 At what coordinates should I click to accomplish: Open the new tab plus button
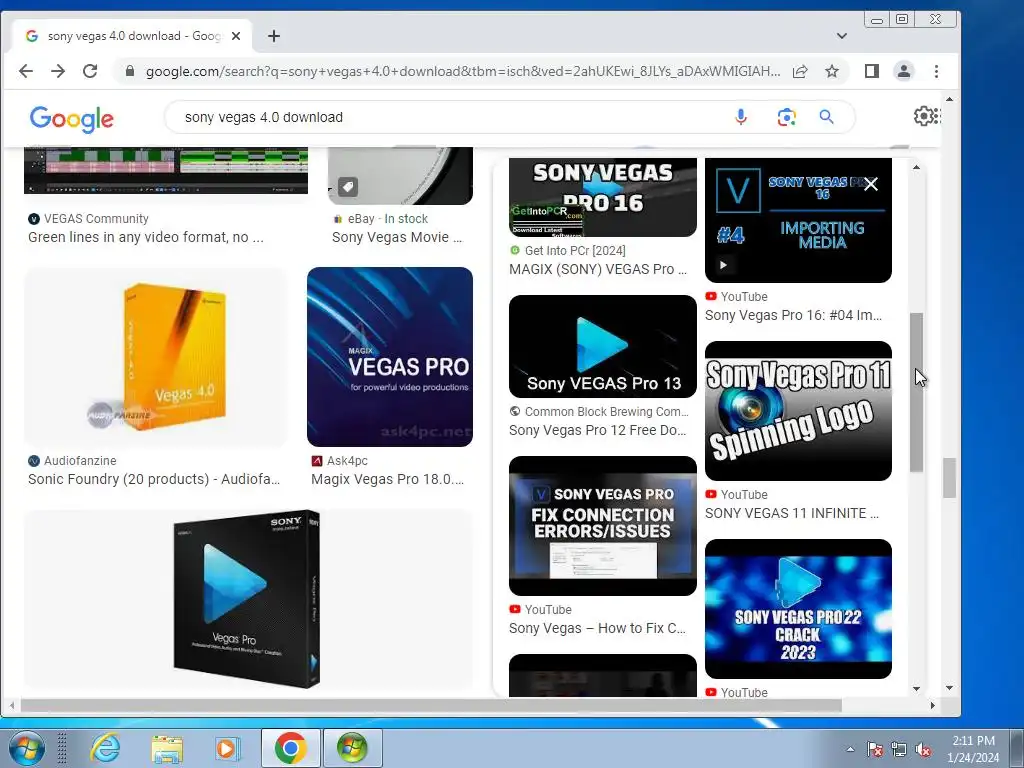click(x=274, y=36)
